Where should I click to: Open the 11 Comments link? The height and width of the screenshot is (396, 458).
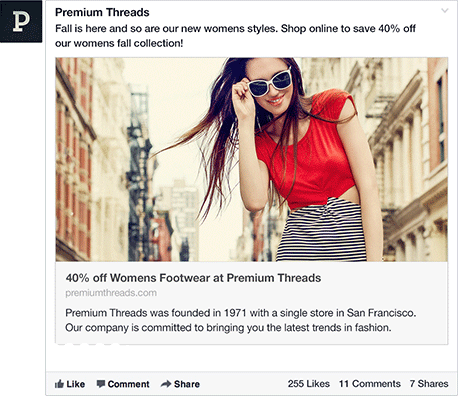point(370,384)
